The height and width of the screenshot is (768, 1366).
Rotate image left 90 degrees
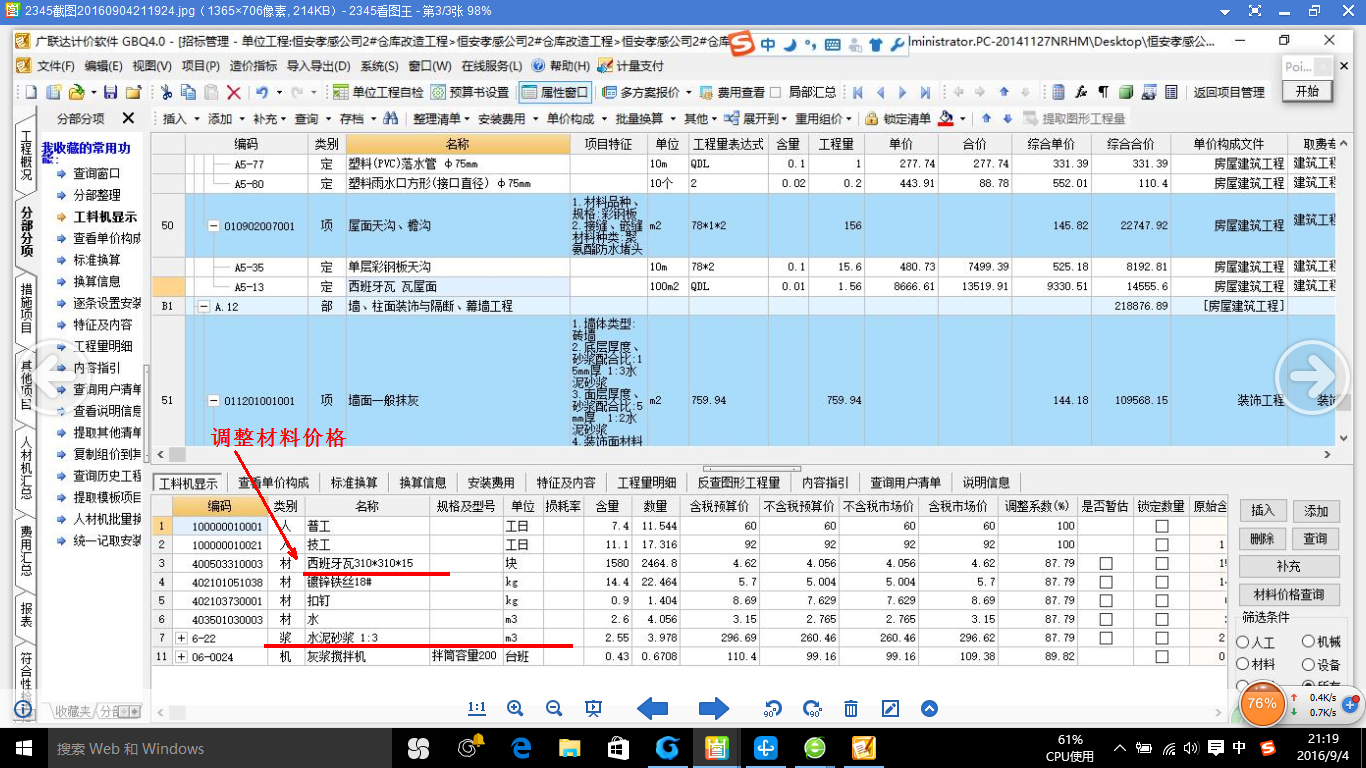773,708
